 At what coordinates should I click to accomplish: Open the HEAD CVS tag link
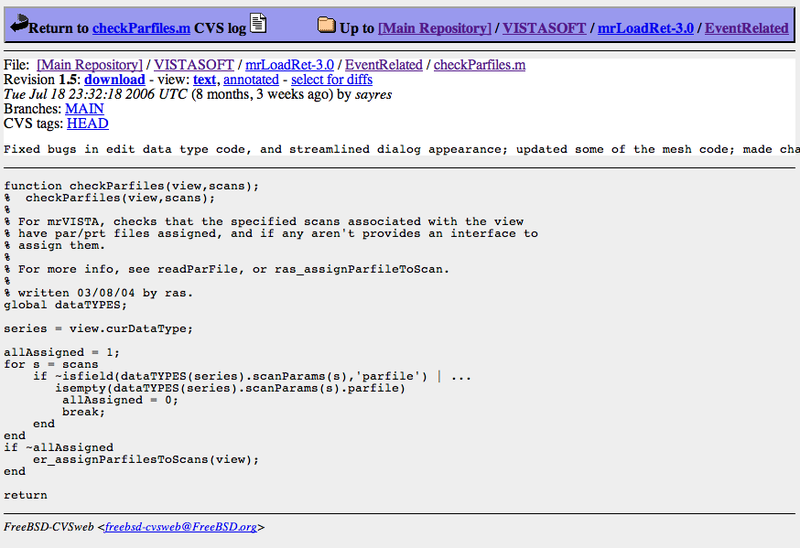coord(87,124)
